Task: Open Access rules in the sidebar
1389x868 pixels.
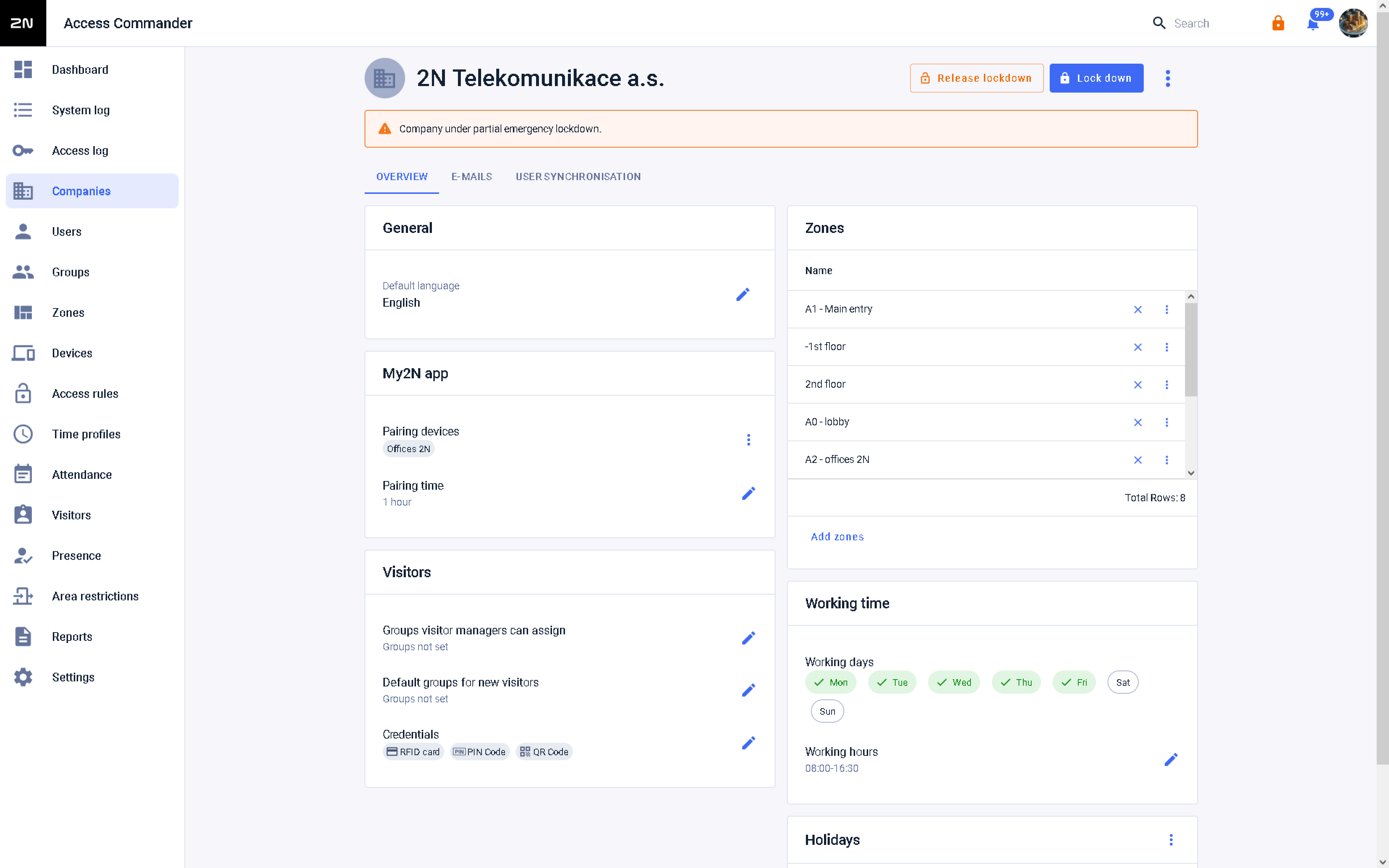Action: click(92, 394)
